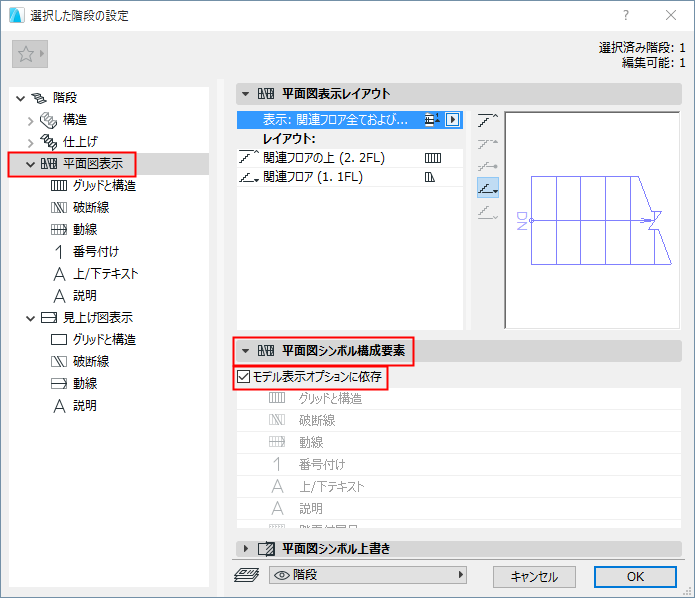Image resolution: width=695 pixels, height=598 pixels.
Task: Open 動線 under 平面図表示
Action: 85,230
